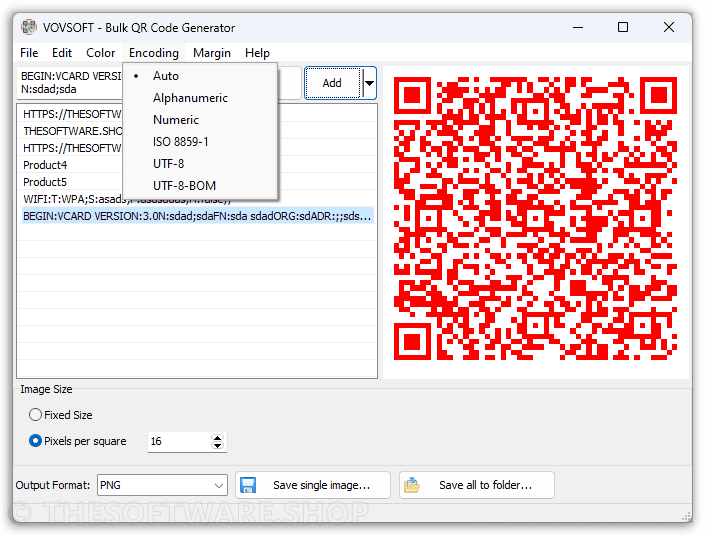Minimize the QR Code Generator window

pos(578,27)
